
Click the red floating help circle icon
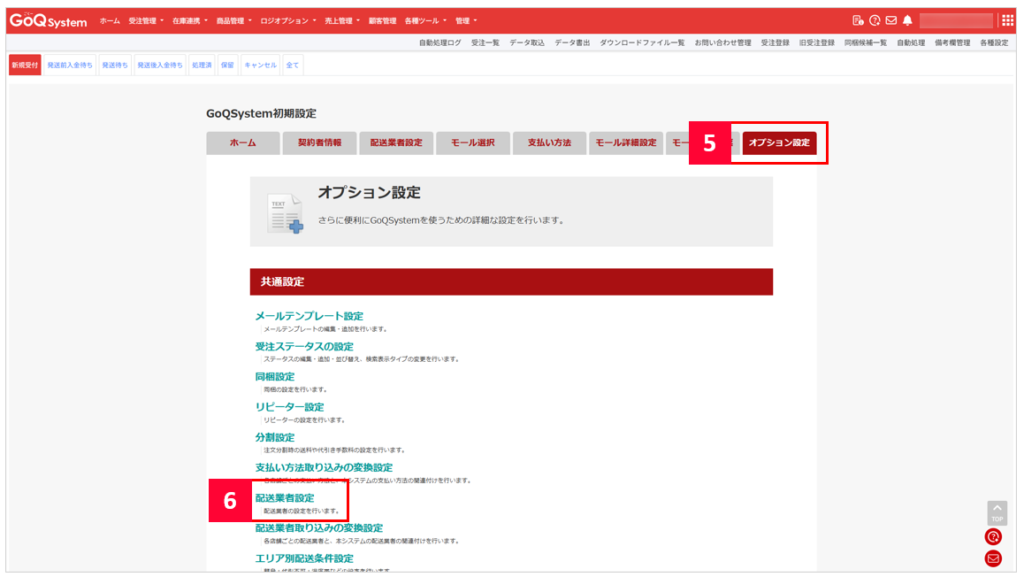click(993, 537)
